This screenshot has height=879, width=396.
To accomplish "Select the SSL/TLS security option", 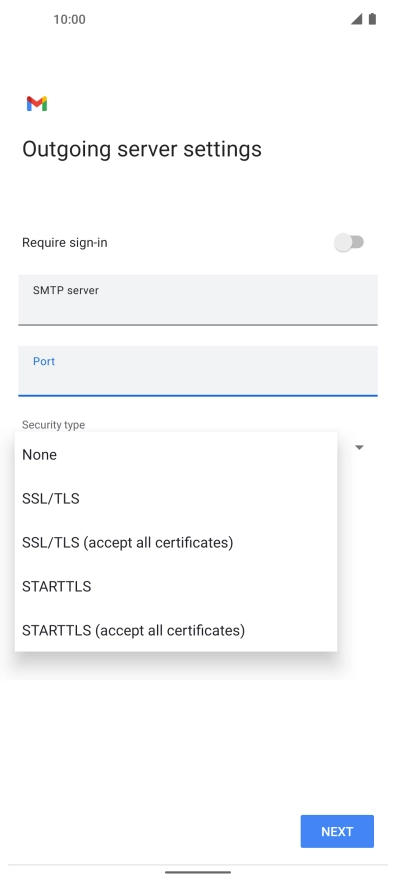I will coord(176,498).
